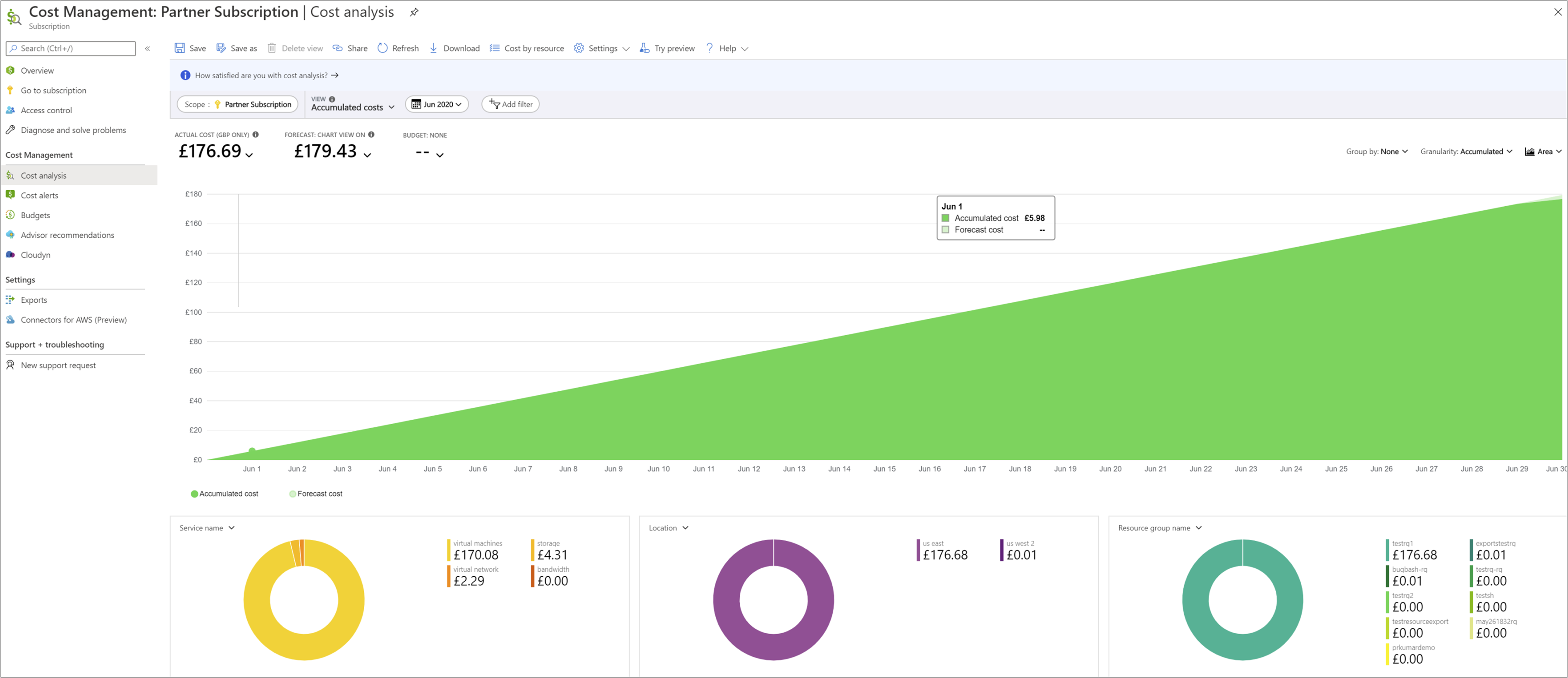Open Cost by resource list view
The height and width of the screenshot is (678, 1568).
(527, 48)
